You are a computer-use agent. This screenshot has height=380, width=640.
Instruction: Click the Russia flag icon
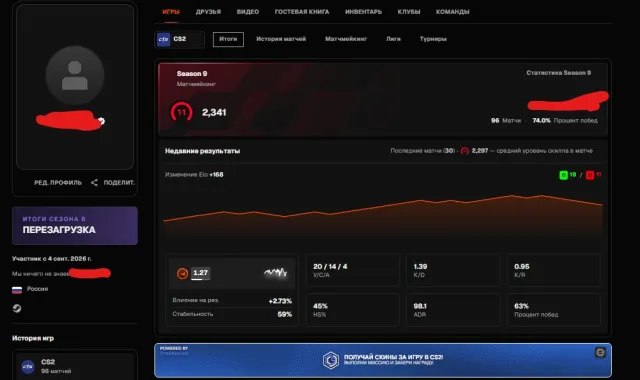click(17, 290)
